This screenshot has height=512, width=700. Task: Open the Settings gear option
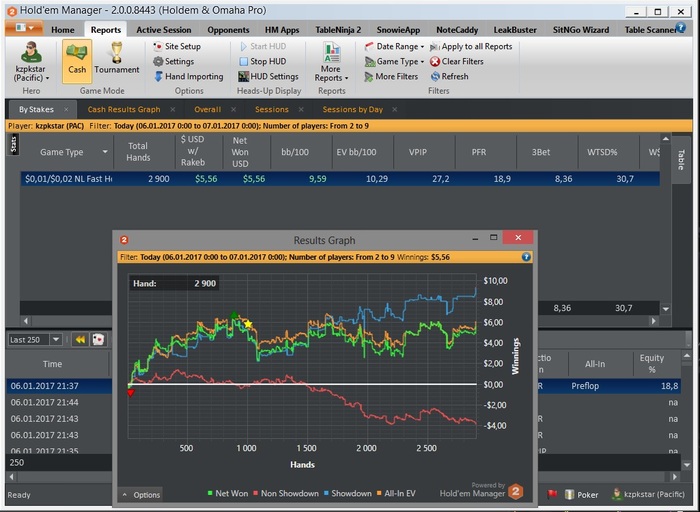point(173,61)
